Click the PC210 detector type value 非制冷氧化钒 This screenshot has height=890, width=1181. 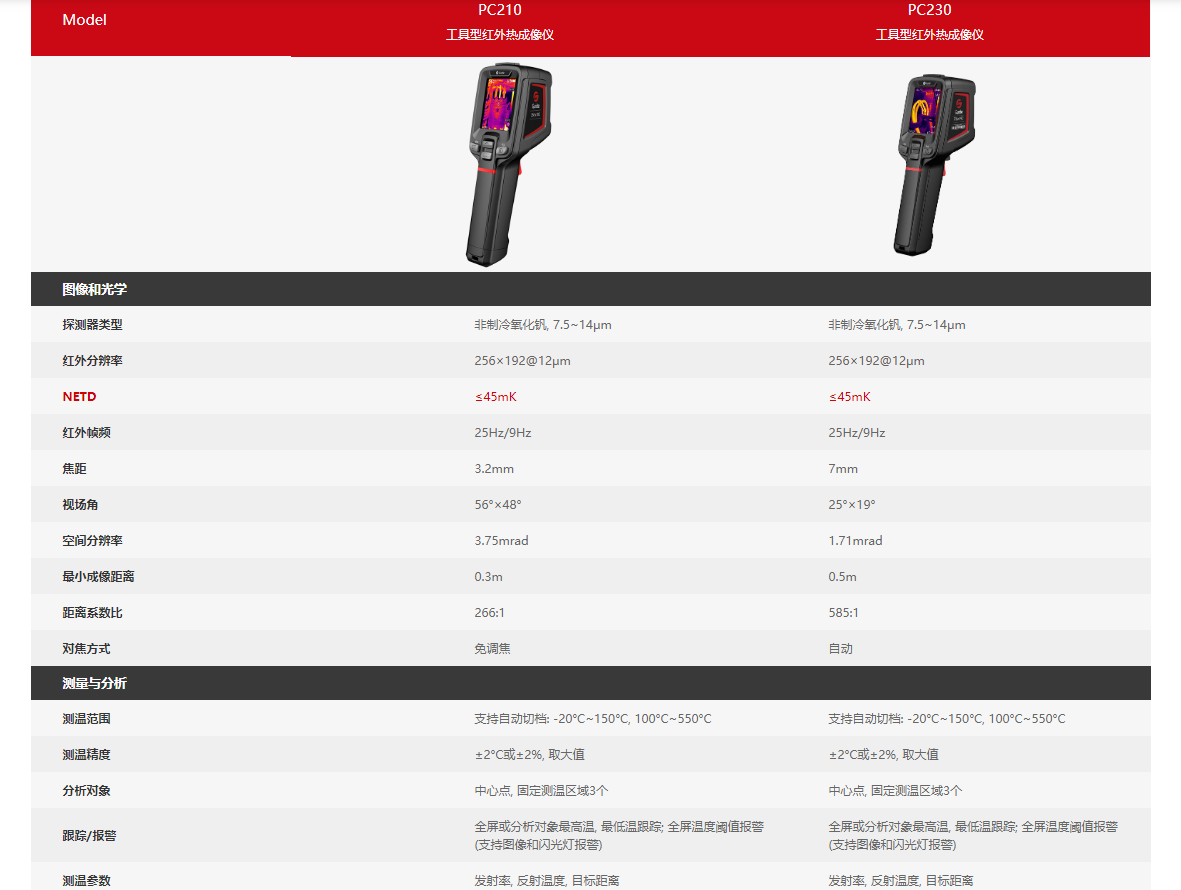pos(542,325)
